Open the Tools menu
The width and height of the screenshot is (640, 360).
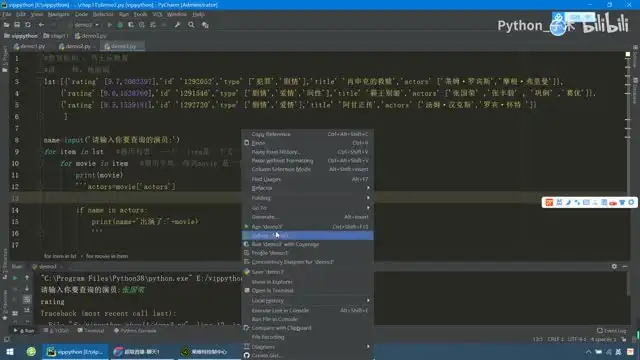point(140,14)
